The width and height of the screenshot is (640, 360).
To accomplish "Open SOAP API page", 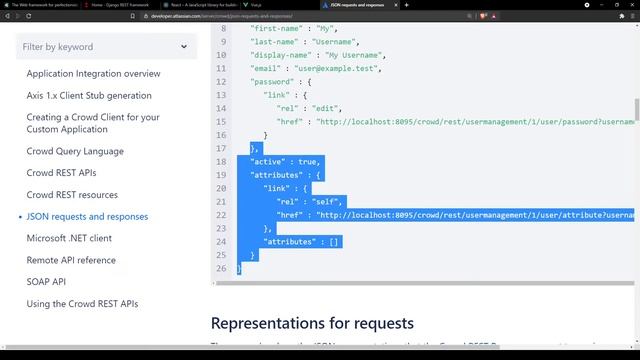I will pos(46,282).
